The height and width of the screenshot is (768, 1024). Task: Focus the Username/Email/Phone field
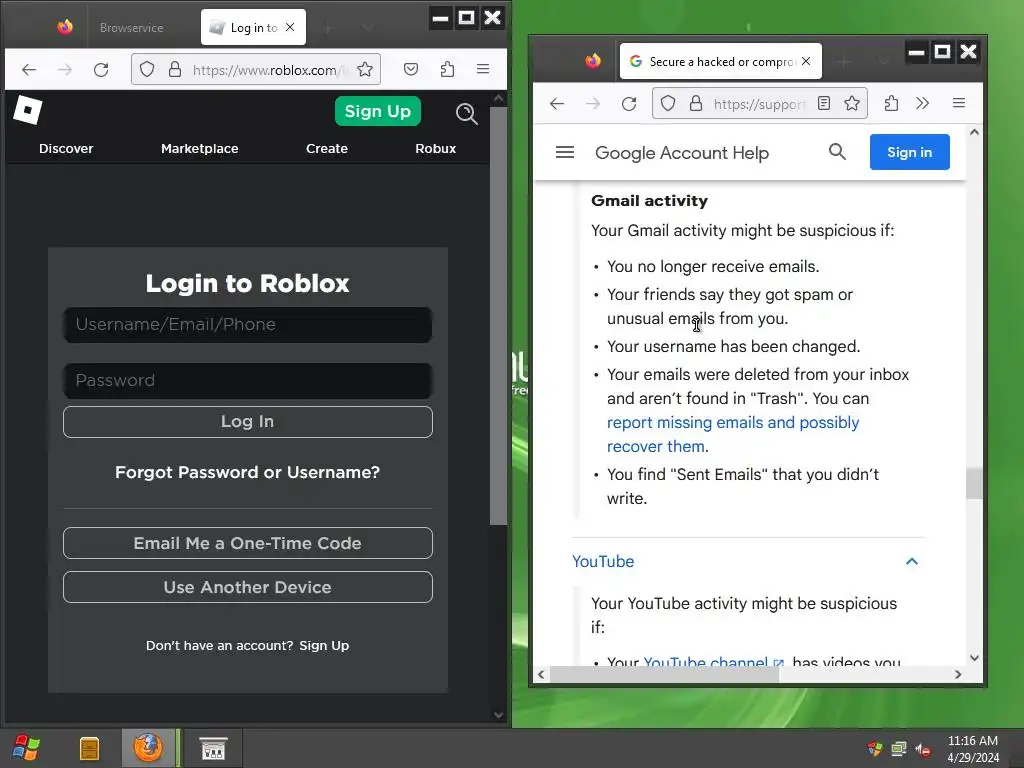point(248,325)
